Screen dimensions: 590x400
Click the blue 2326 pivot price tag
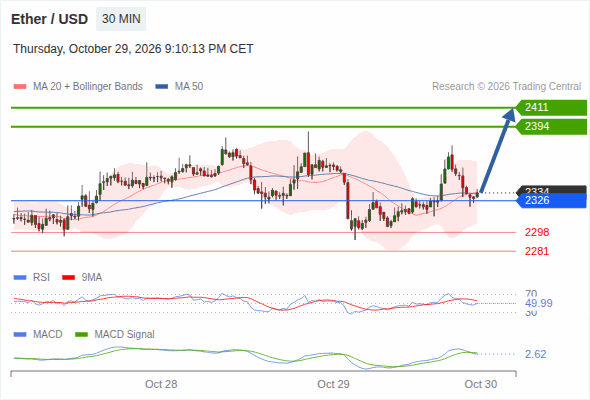[x=551, y=201]
